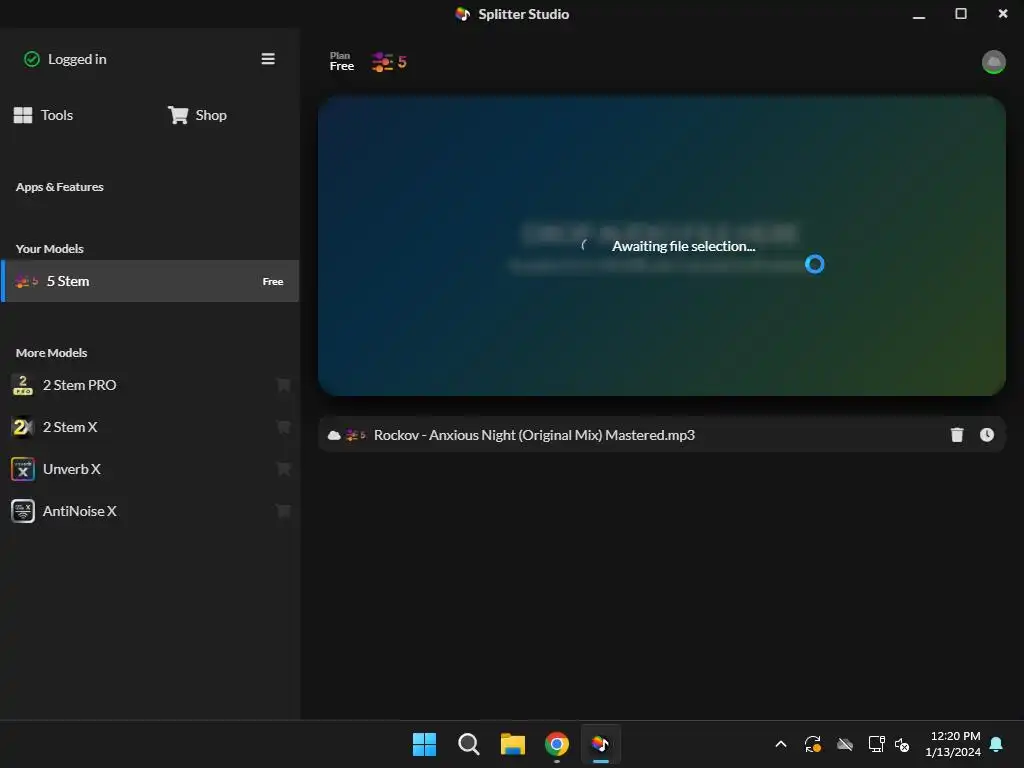Click the 2 Stem PRO icon
Viewport: 1024px width, 768px height.
(23, 385)
